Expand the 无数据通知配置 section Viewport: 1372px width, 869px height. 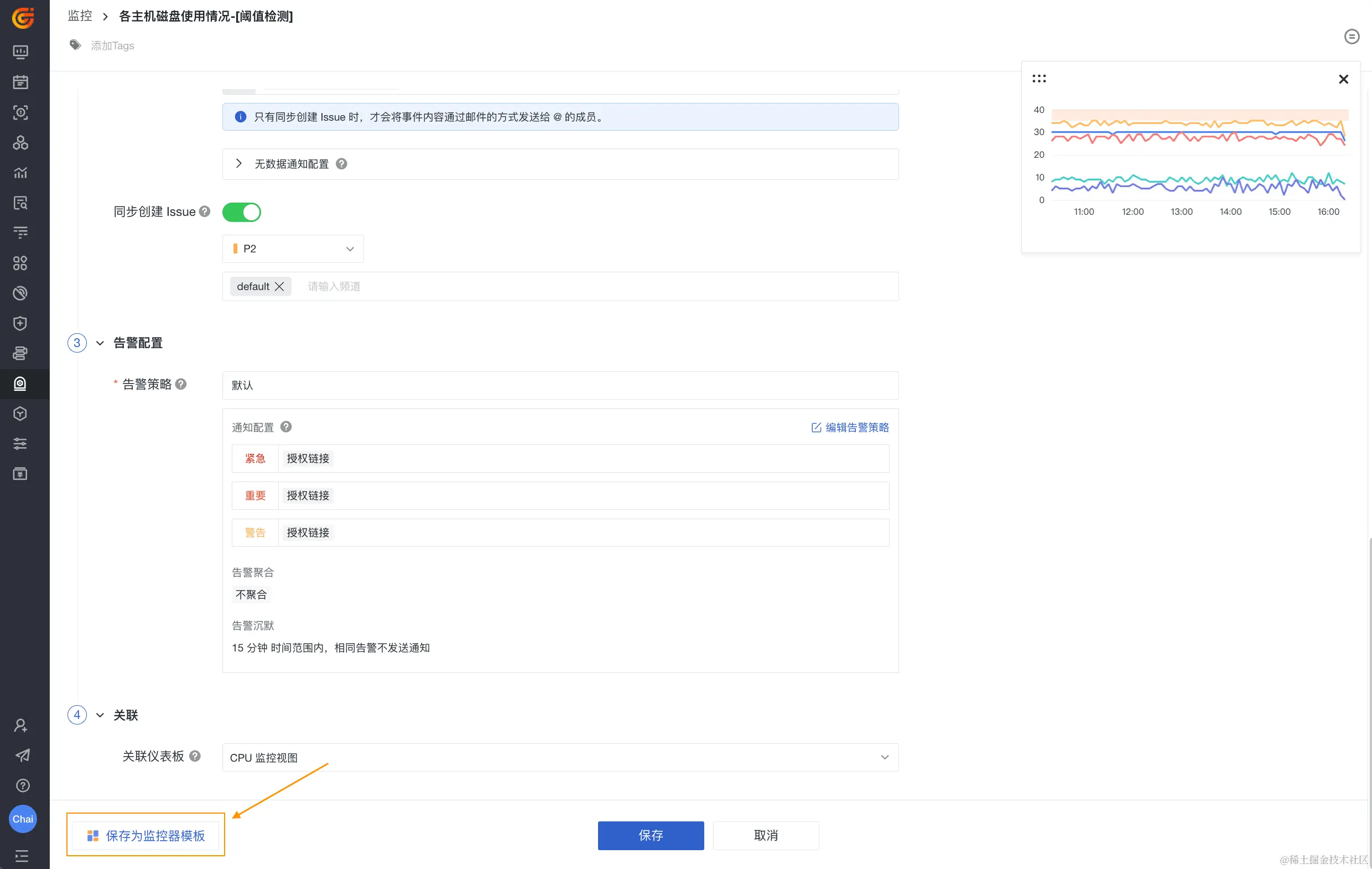pos(239,164)
